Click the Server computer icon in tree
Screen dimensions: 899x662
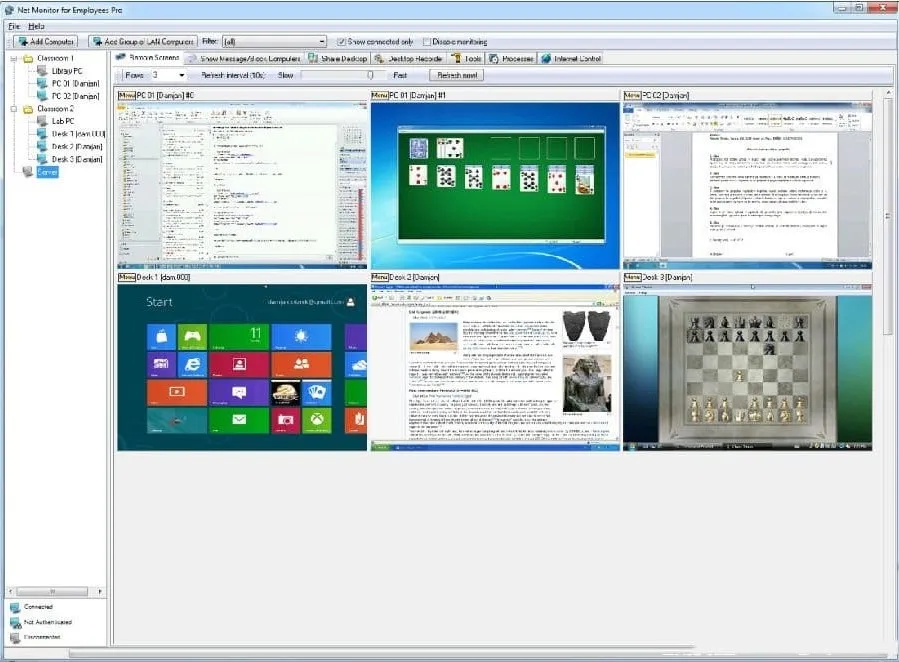(x=27, y=171)
